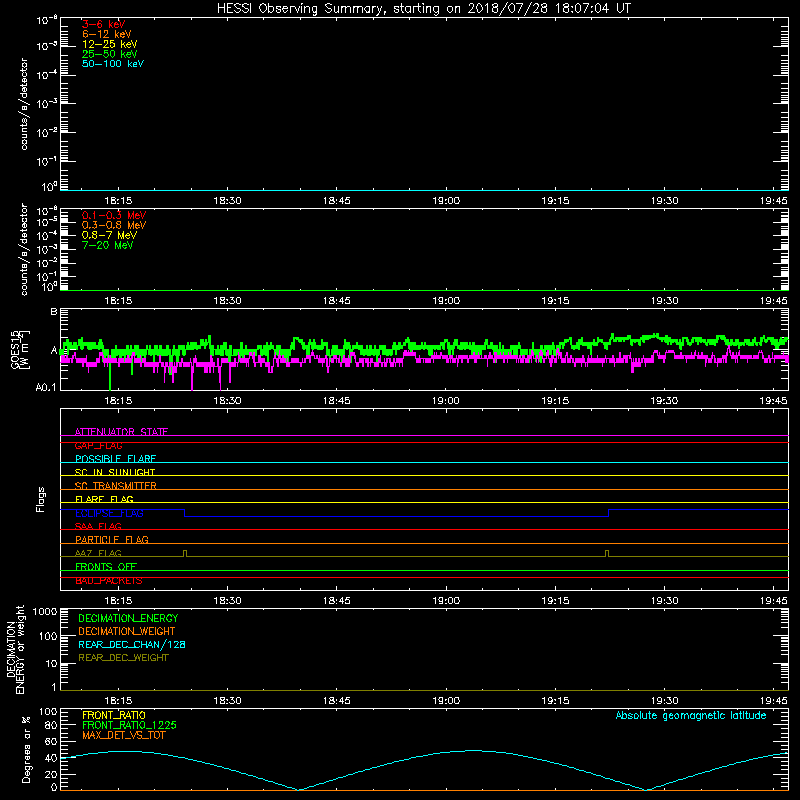Click the 0.8-7 MeV legend label
This screenshot has height=800, width=800.
tap(109, 235)
